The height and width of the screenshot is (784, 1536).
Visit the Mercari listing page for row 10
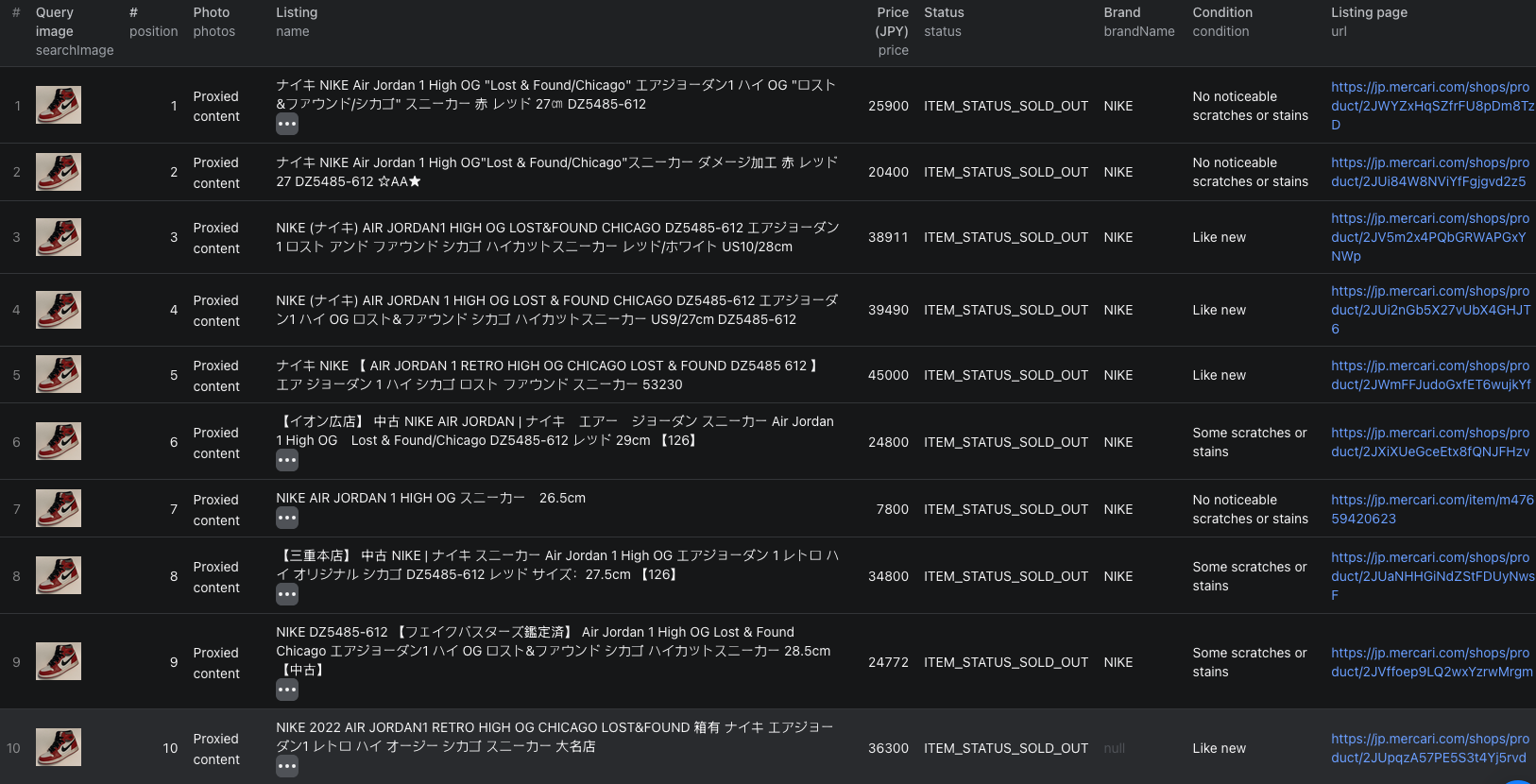1430,748
